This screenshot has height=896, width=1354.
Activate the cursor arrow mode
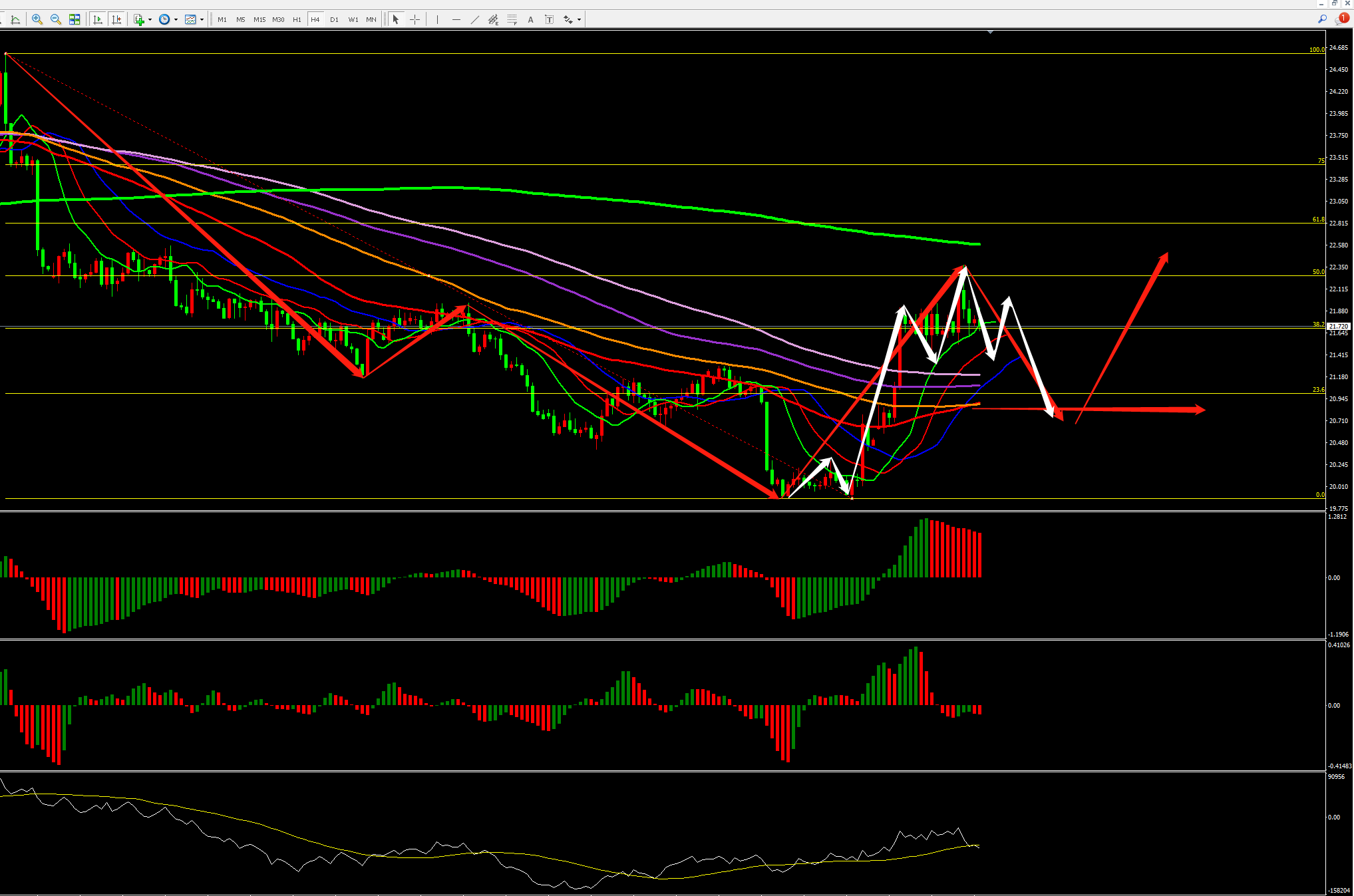[x=396, y=19]
